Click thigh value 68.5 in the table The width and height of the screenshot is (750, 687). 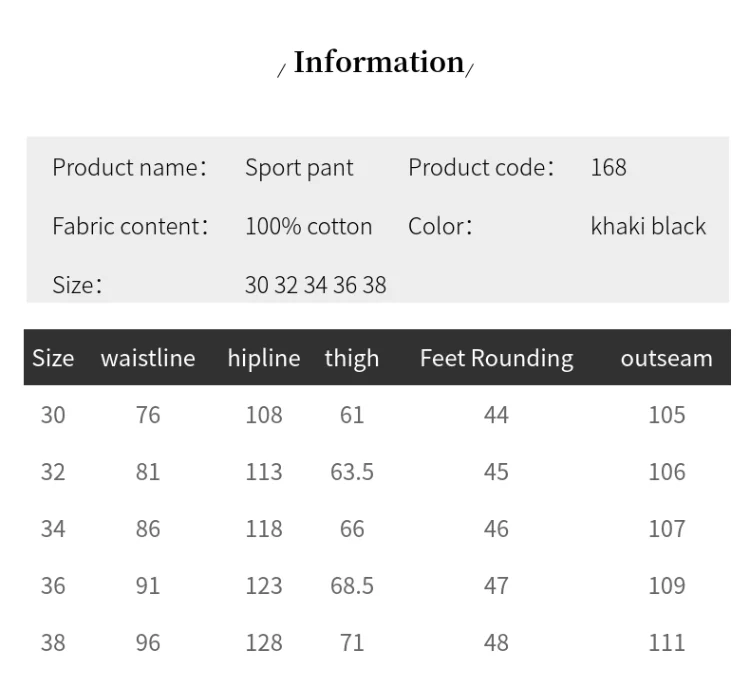[x=352, y=585]
